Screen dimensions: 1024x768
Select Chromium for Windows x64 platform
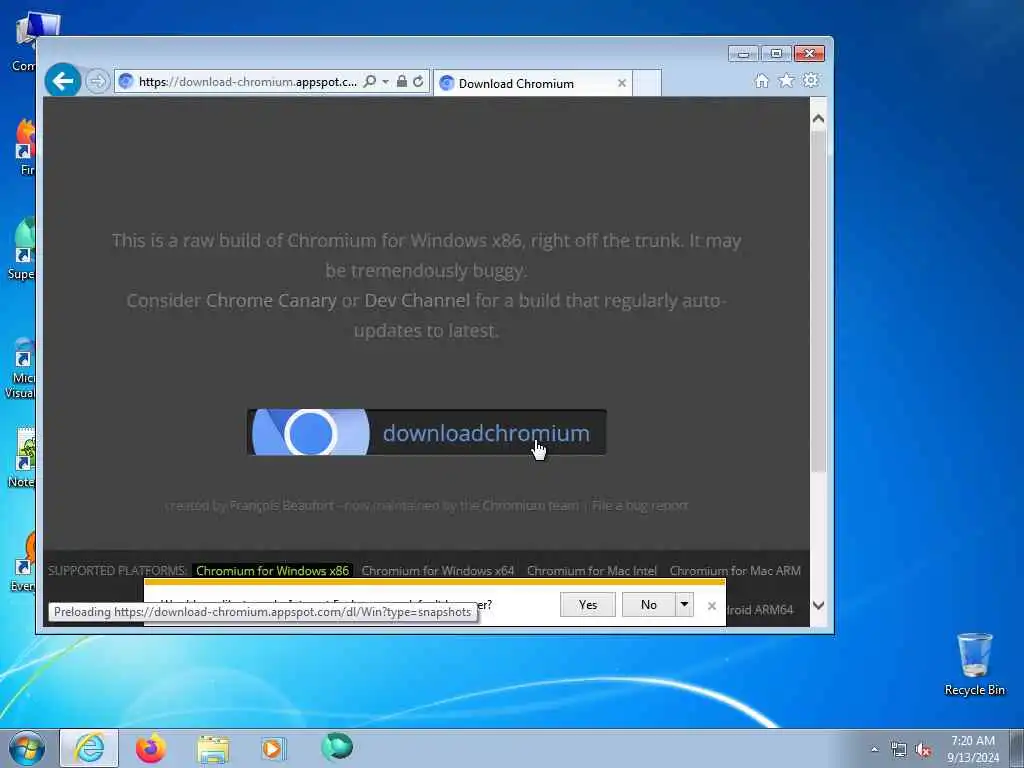tap(438, 570)
